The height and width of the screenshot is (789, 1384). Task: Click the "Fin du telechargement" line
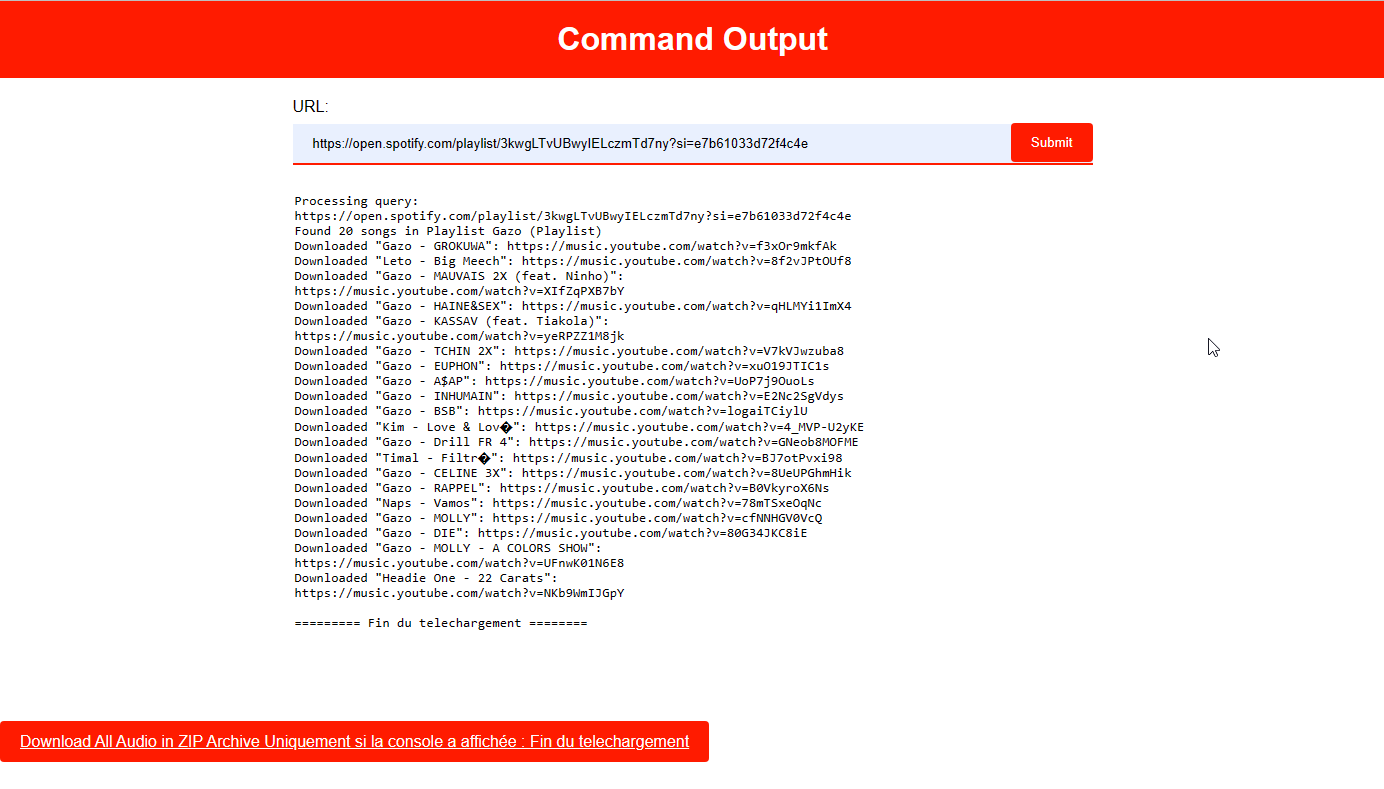coord(441,623)
